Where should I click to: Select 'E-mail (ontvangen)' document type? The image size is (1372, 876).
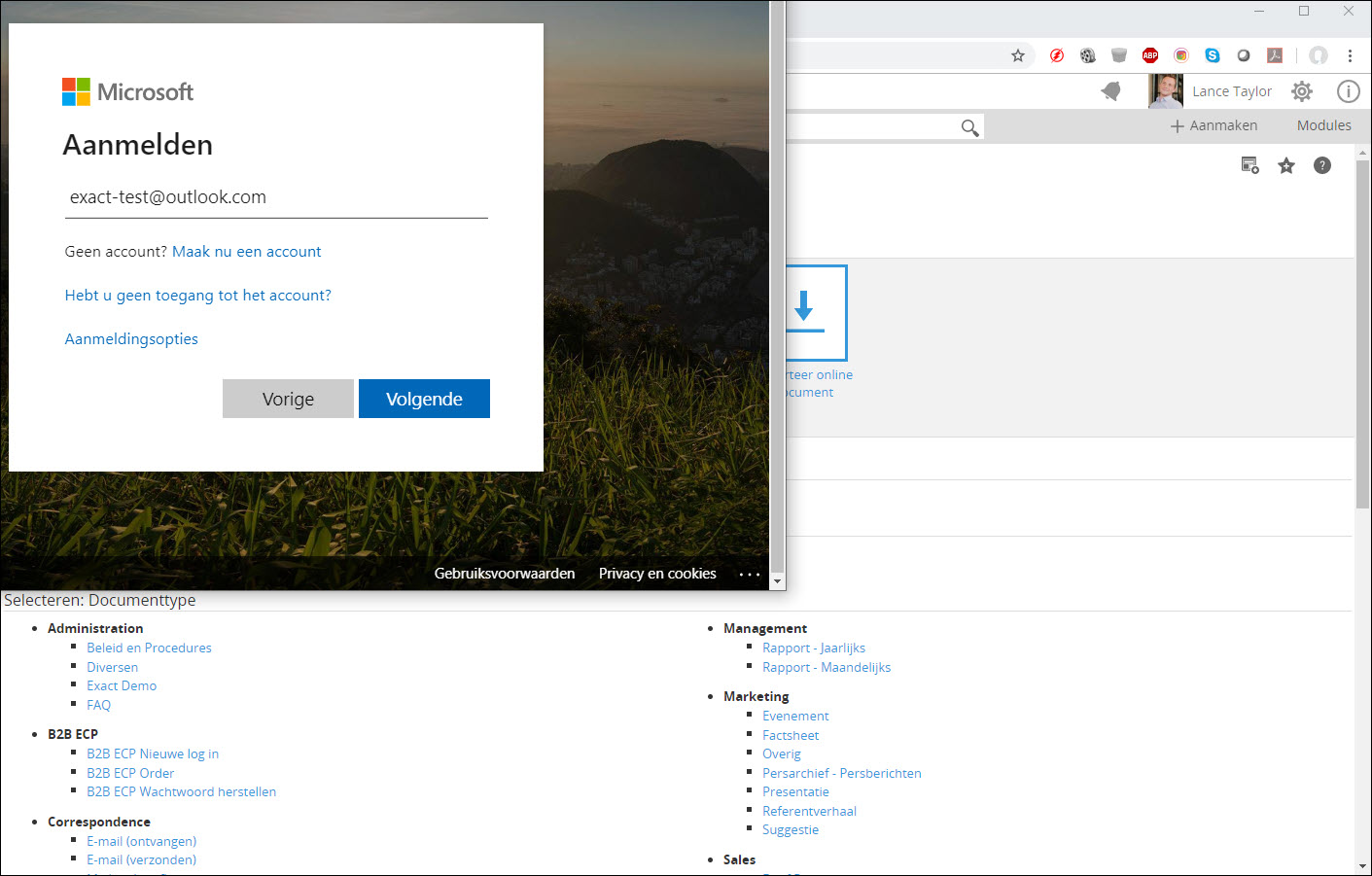tap(141, 842)
